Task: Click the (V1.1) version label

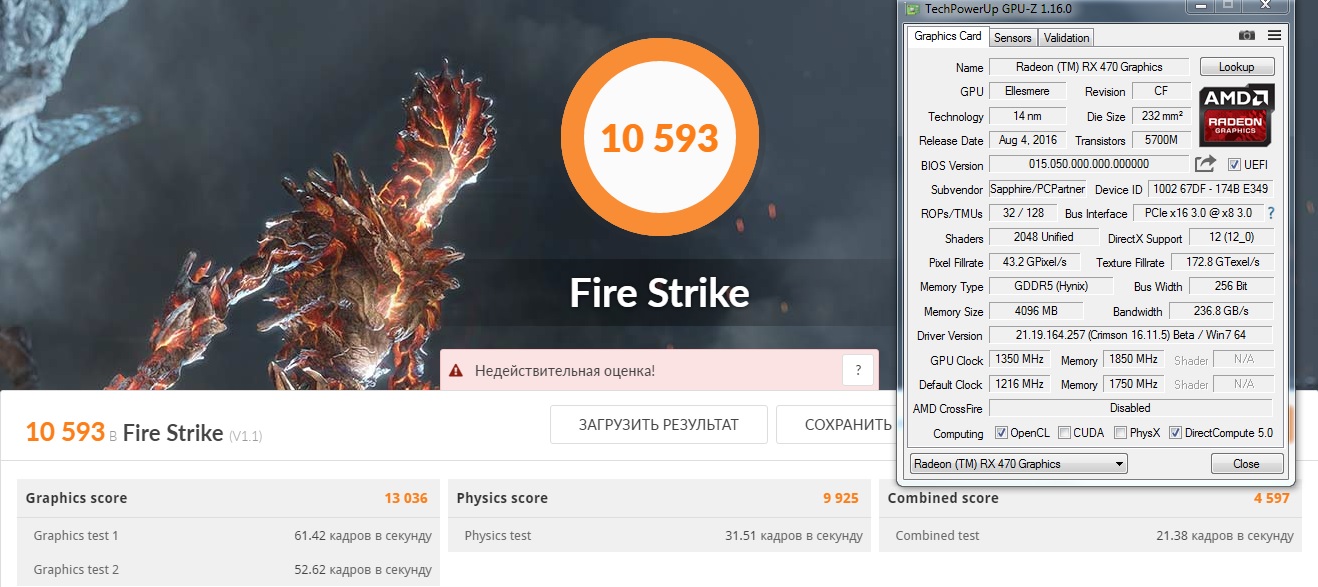Action: 245,436
